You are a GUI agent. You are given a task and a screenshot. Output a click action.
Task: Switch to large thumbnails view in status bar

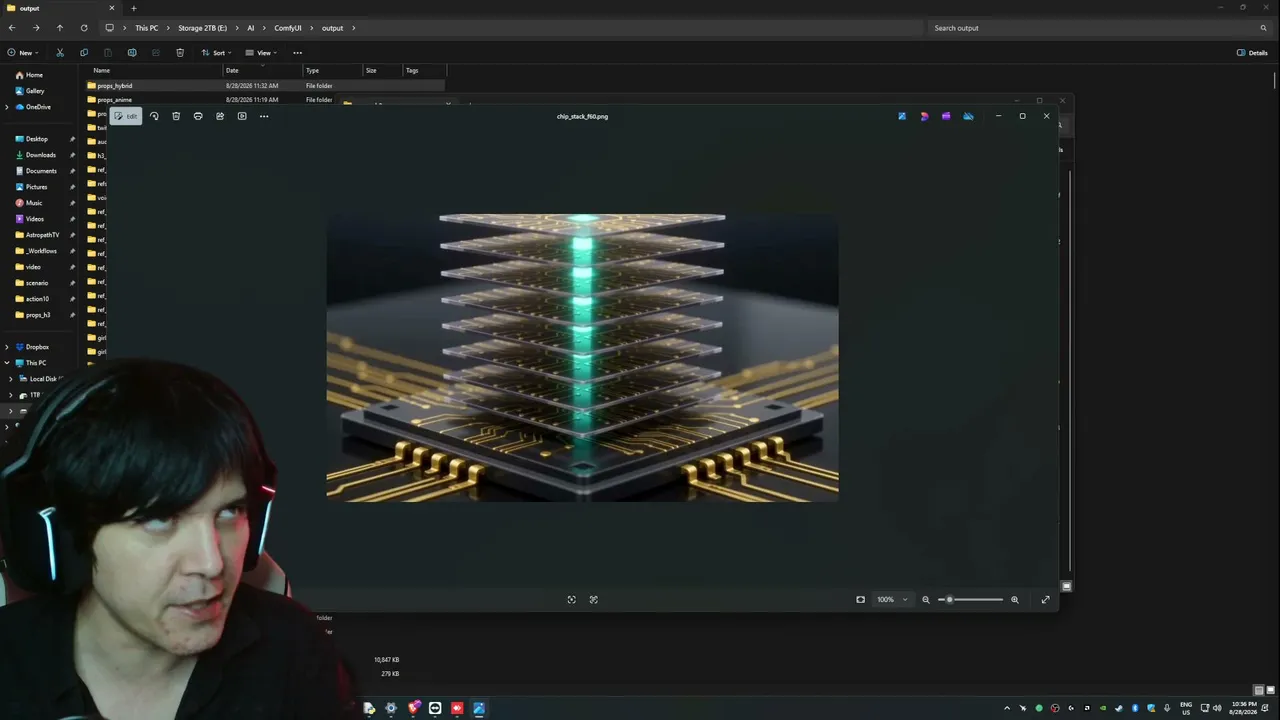point(1270,690)
